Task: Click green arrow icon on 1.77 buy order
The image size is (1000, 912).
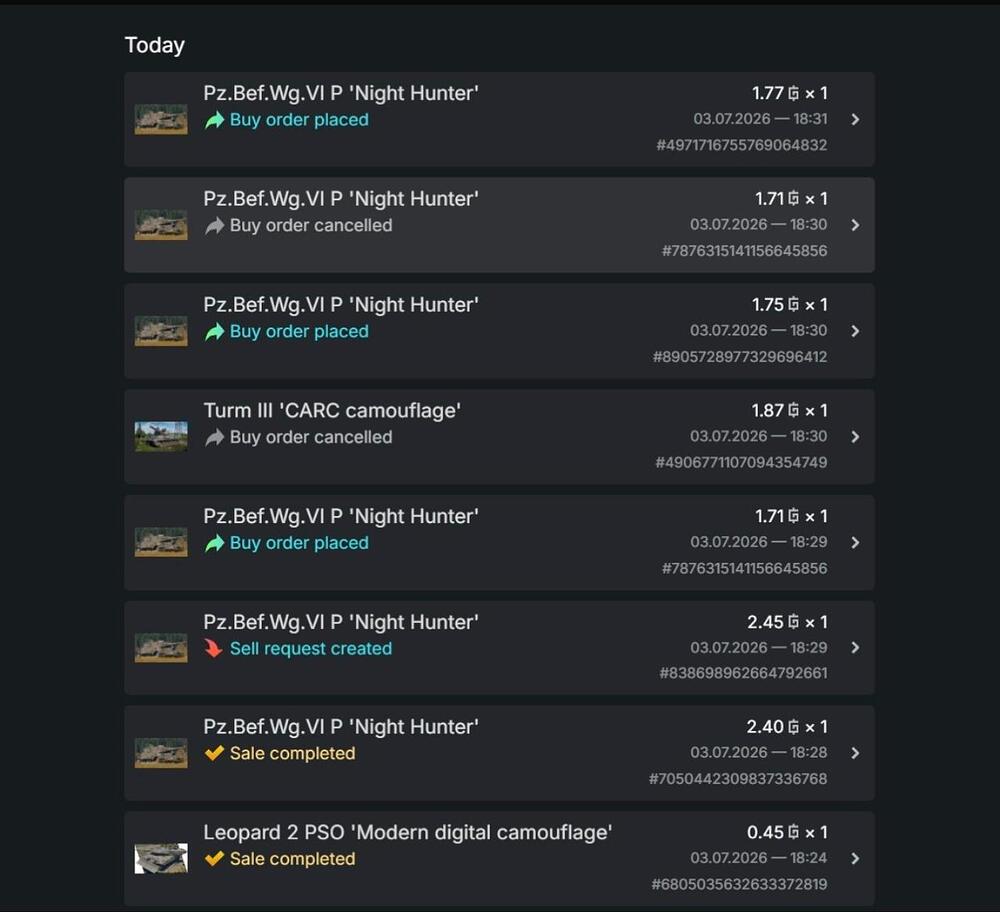Action: pos(214,120)
